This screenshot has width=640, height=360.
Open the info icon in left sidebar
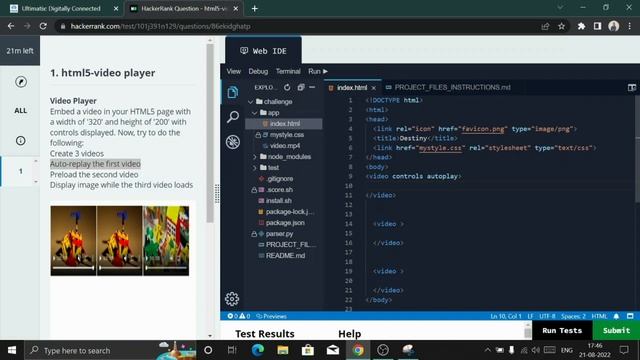[x=20, y=140]
